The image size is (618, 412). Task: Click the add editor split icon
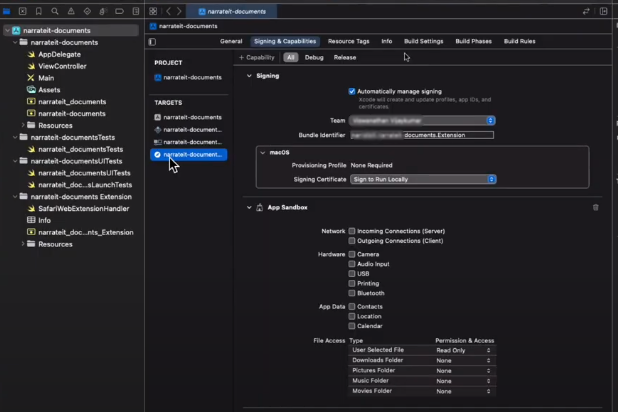click(603, 11)
